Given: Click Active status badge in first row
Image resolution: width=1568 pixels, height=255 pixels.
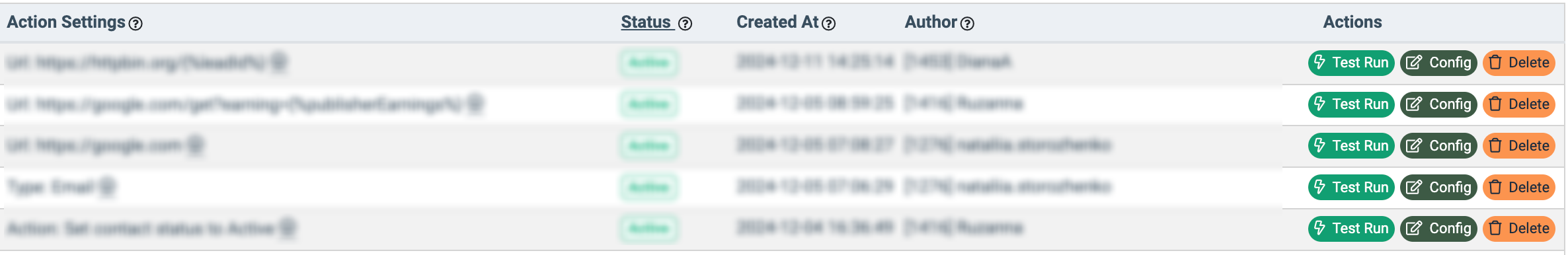Looking at the screenshot, I should 648,63.
